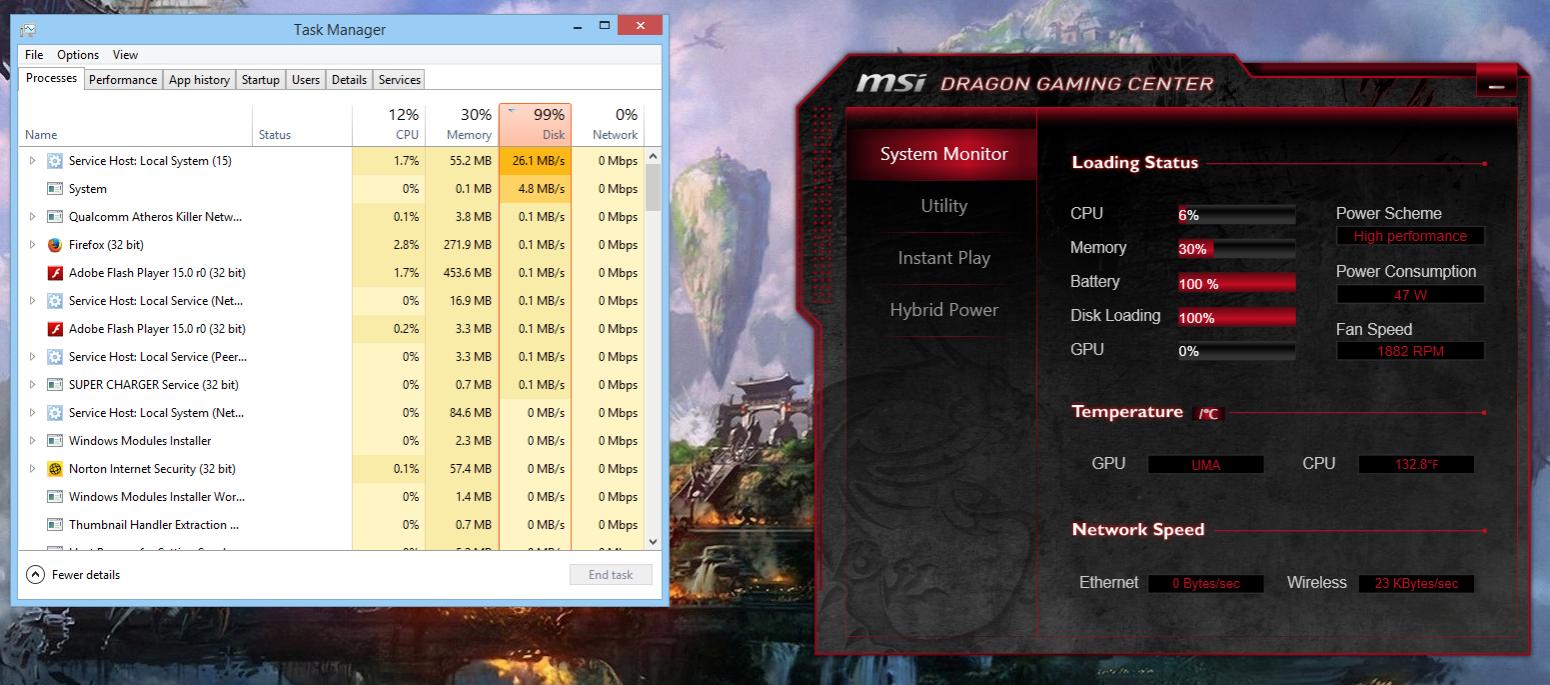Click the Disk column header showing 99%
This screenshot has height=685, width=1550.
535,124
